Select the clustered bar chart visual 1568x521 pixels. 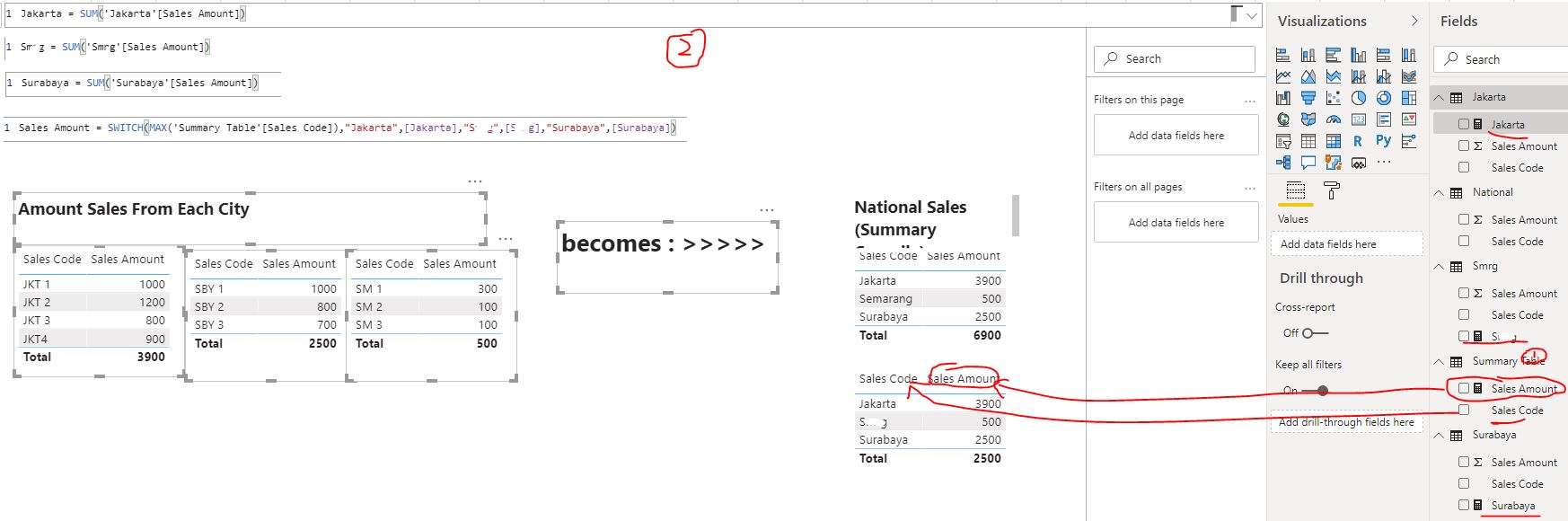(x=1334, y=55)
